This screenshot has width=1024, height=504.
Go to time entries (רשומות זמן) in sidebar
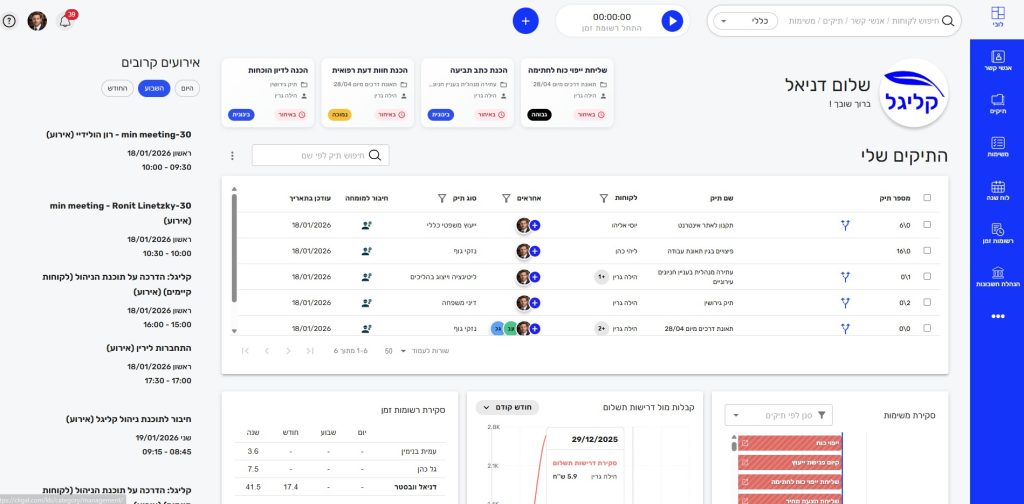(x=996, y=234)
